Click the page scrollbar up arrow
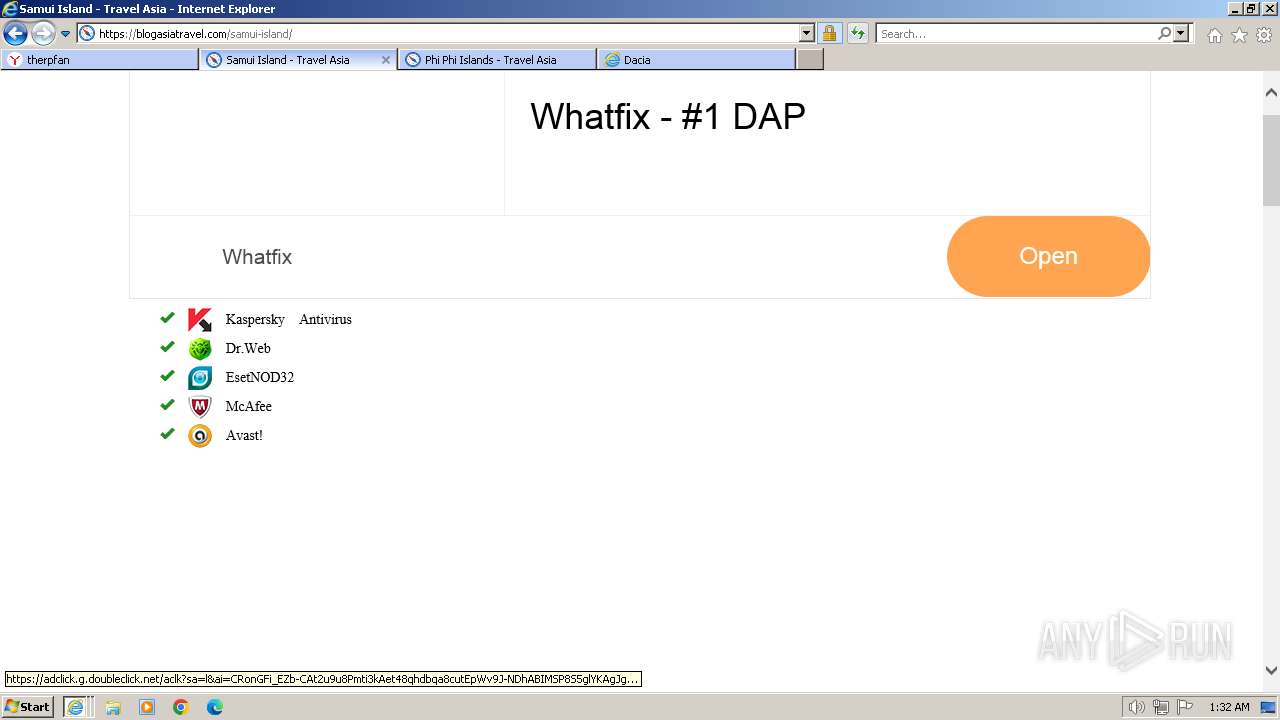Image resolution: width=1280 pixels, height=720 pixels. click(1271, 93)
